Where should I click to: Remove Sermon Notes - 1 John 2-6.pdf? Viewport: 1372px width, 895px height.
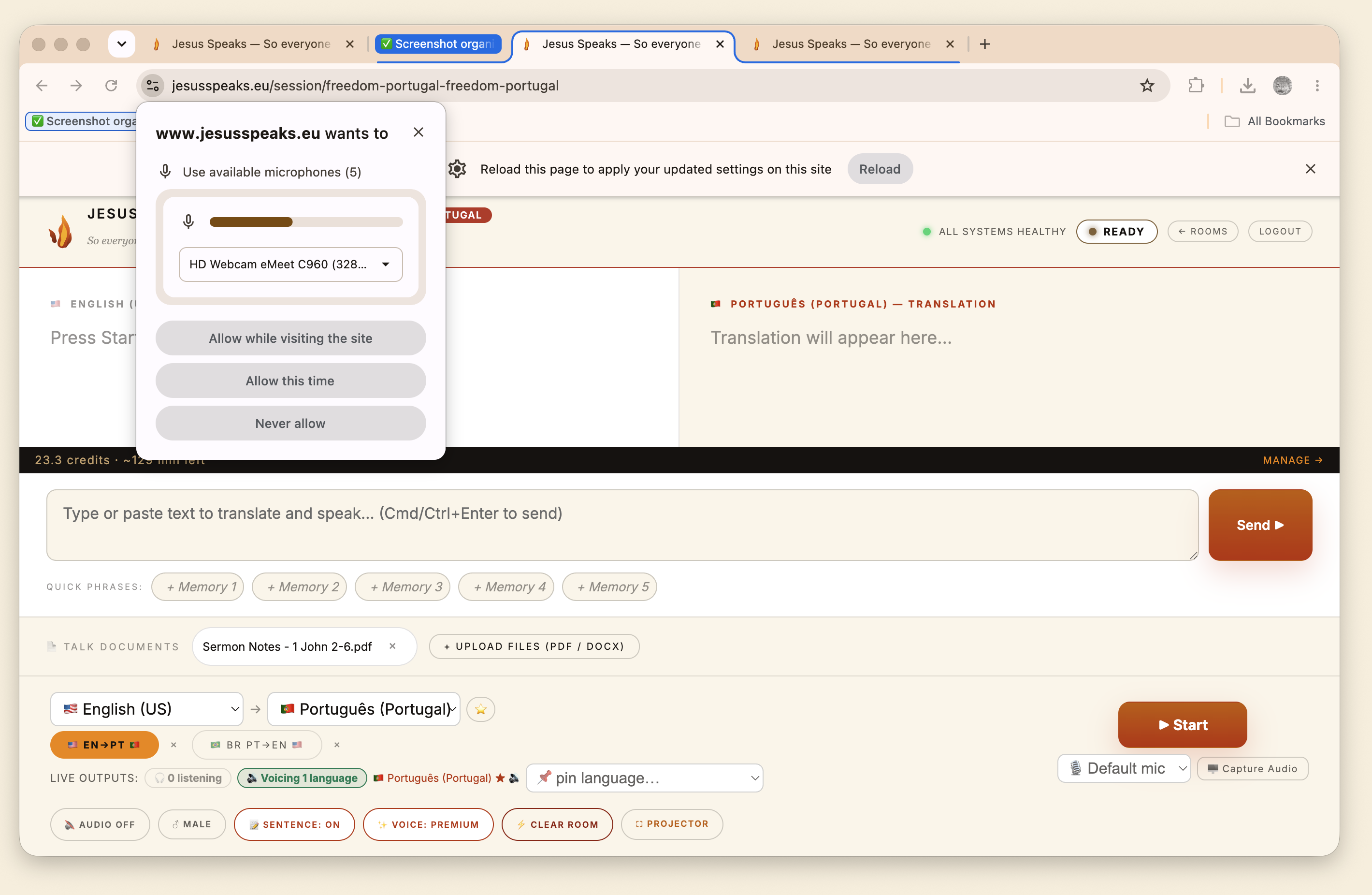(392, 646)
